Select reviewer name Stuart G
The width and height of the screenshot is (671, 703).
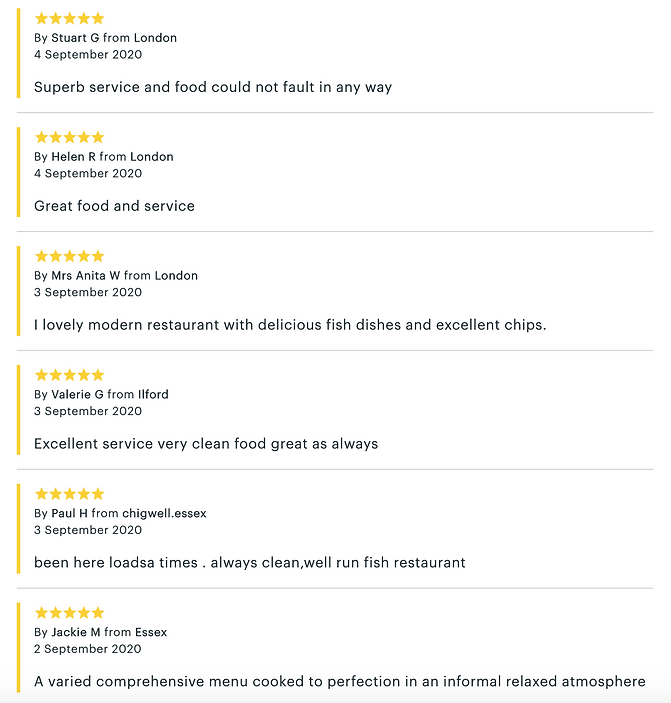(75, 38)
